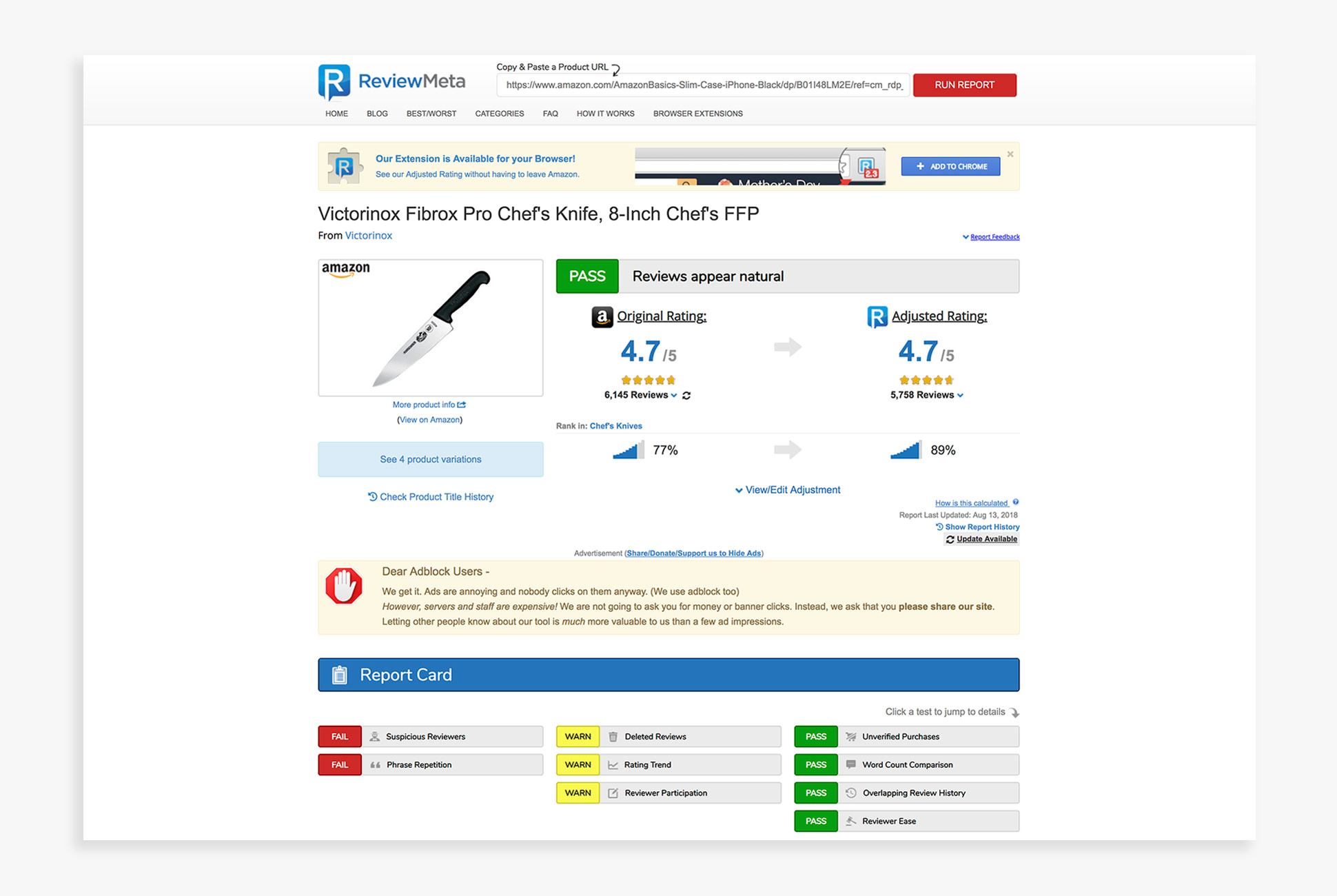Image resolution: width=1337 pixels, height=896 pixels.
Task: Click the question mark help icon
Action: tap(1016, 502)
